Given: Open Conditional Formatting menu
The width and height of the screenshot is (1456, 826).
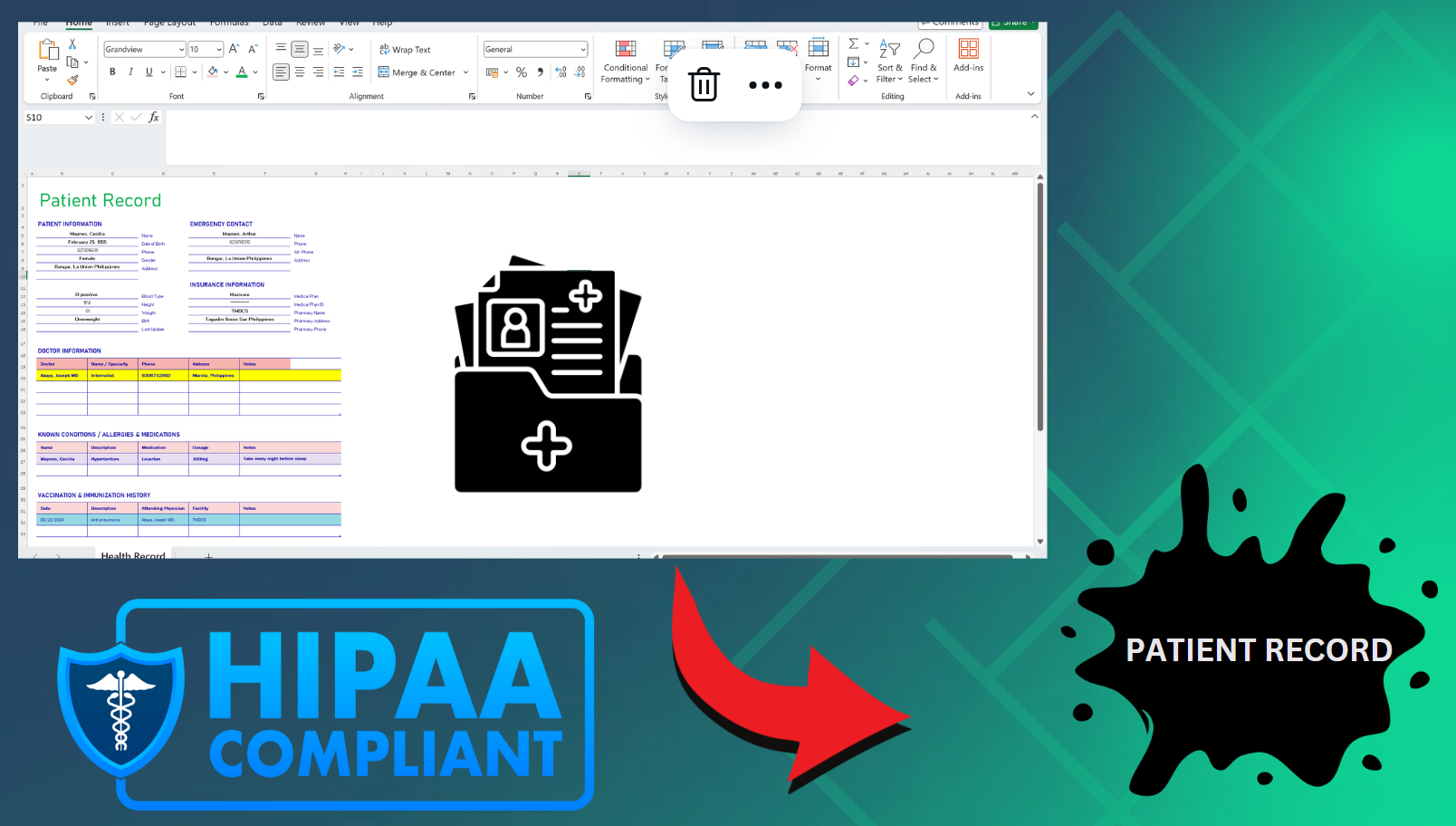Looking at the screenshot, I should (x=626, y=62).
